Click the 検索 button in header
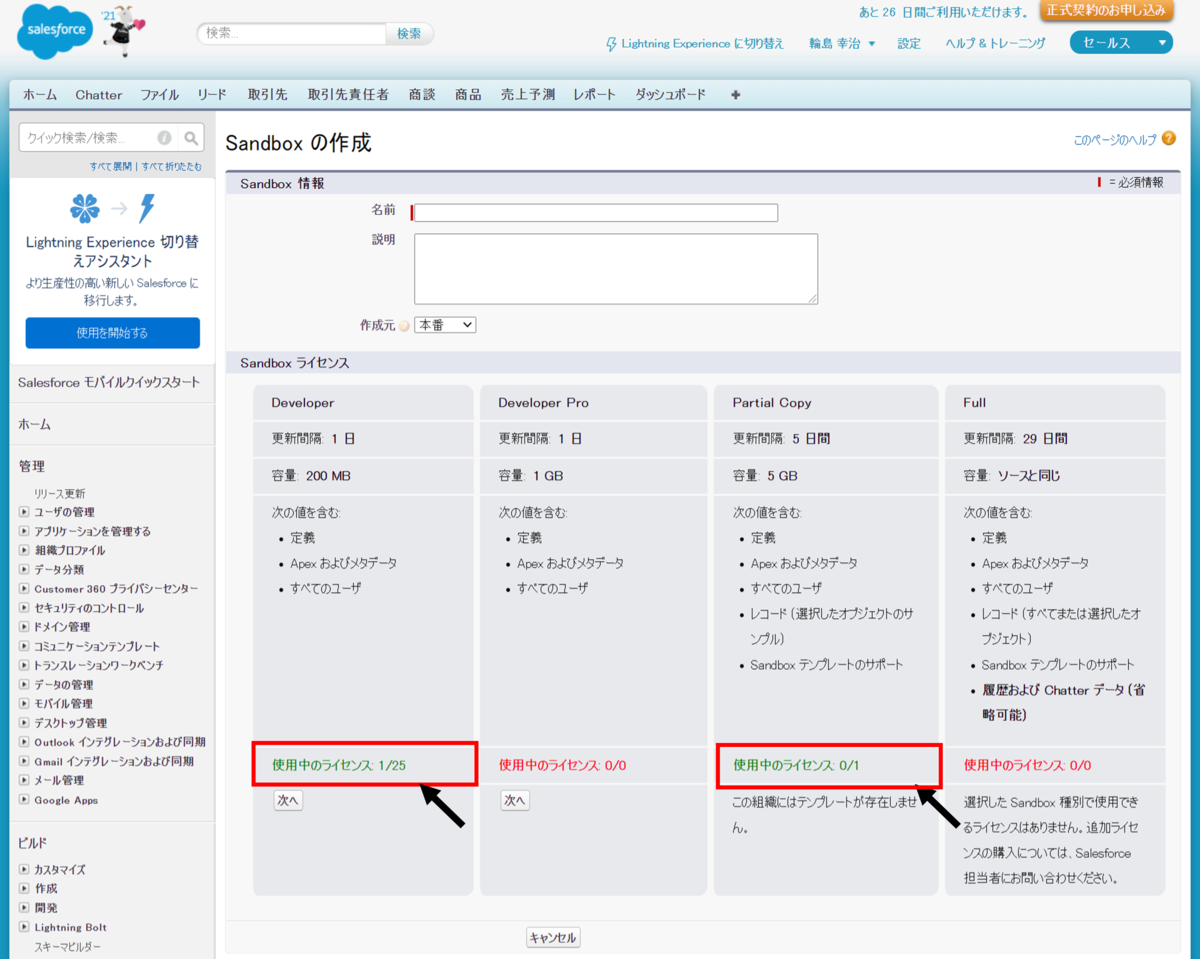 (x=410, y=33)
